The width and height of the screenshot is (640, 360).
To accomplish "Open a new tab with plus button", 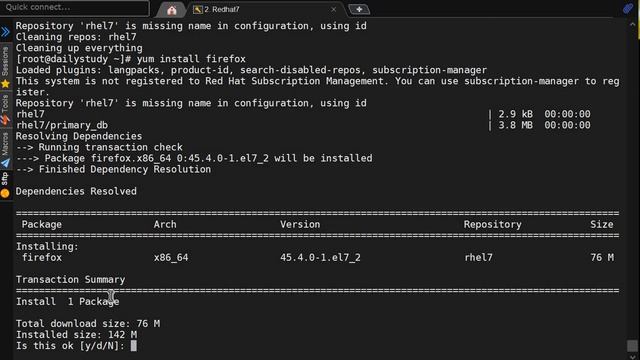I will tap(359, 9).
